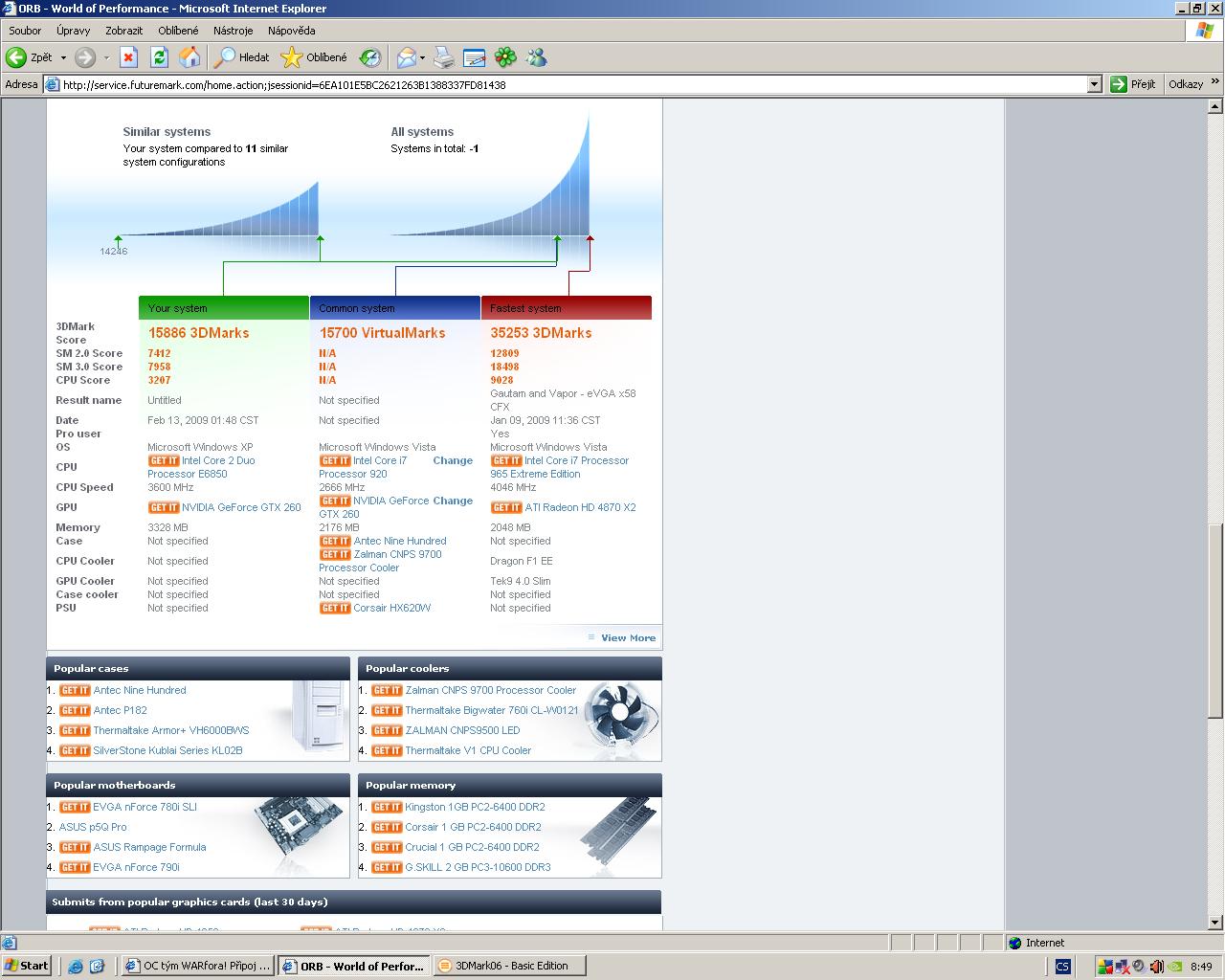The image size is (1225, 980).
Task: Open the Soubor menu
Action: 25,31
